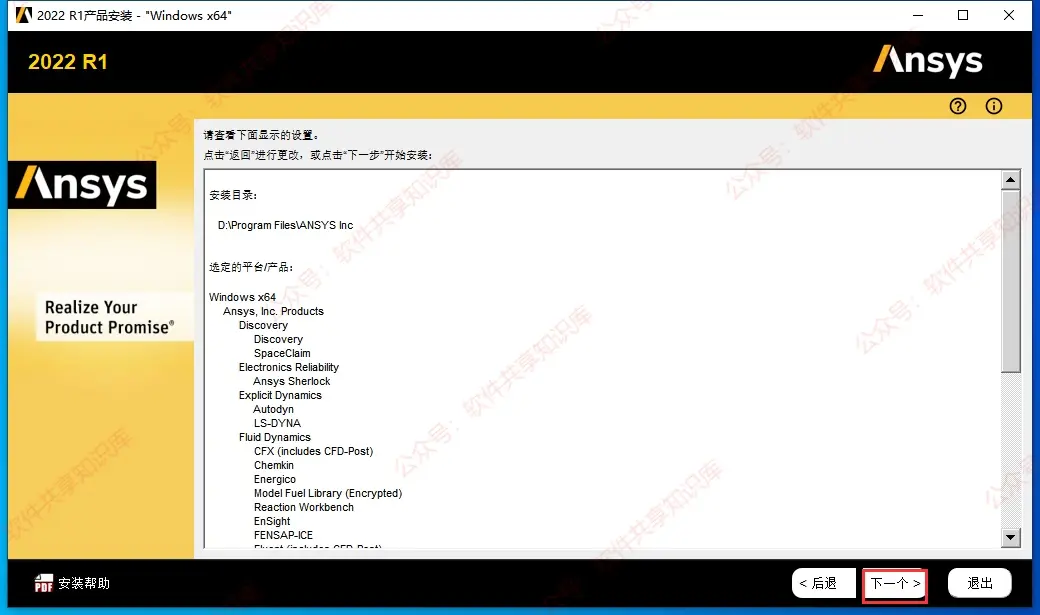Maximize the installer window
This screenshot has width=1040, height=615.
963,15
